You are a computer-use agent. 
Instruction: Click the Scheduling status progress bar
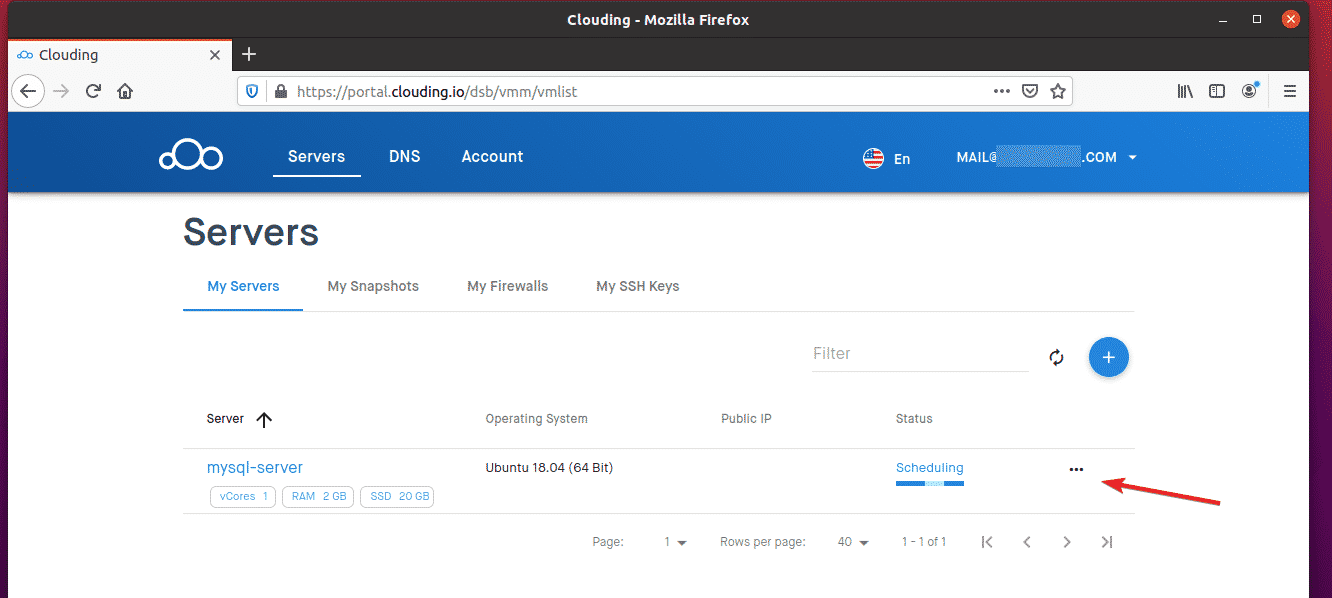coord(930,483)
